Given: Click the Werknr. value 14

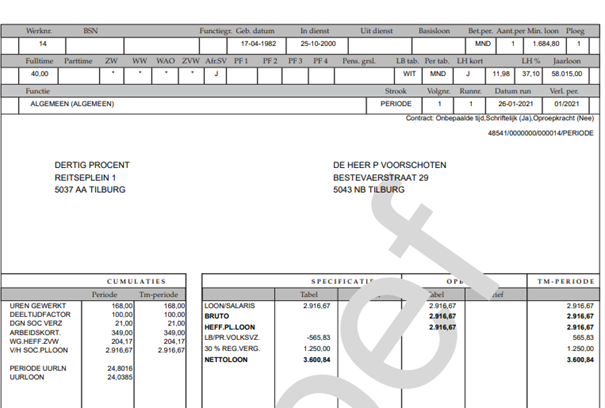Looking at the screenshot, I should point(42,45).
